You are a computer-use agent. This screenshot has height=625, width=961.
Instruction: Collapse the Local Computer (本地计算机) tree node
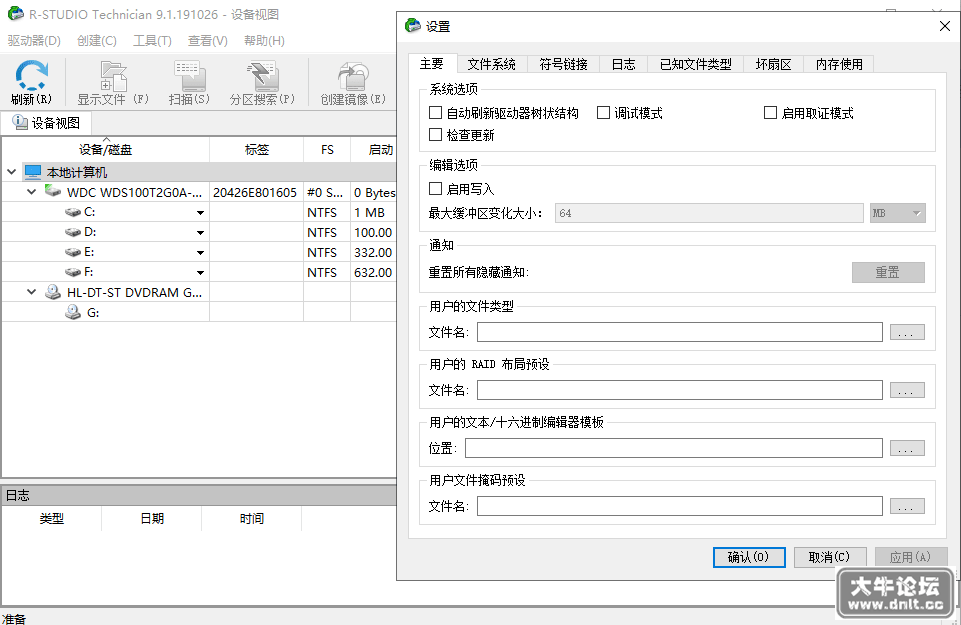point(12,172)
